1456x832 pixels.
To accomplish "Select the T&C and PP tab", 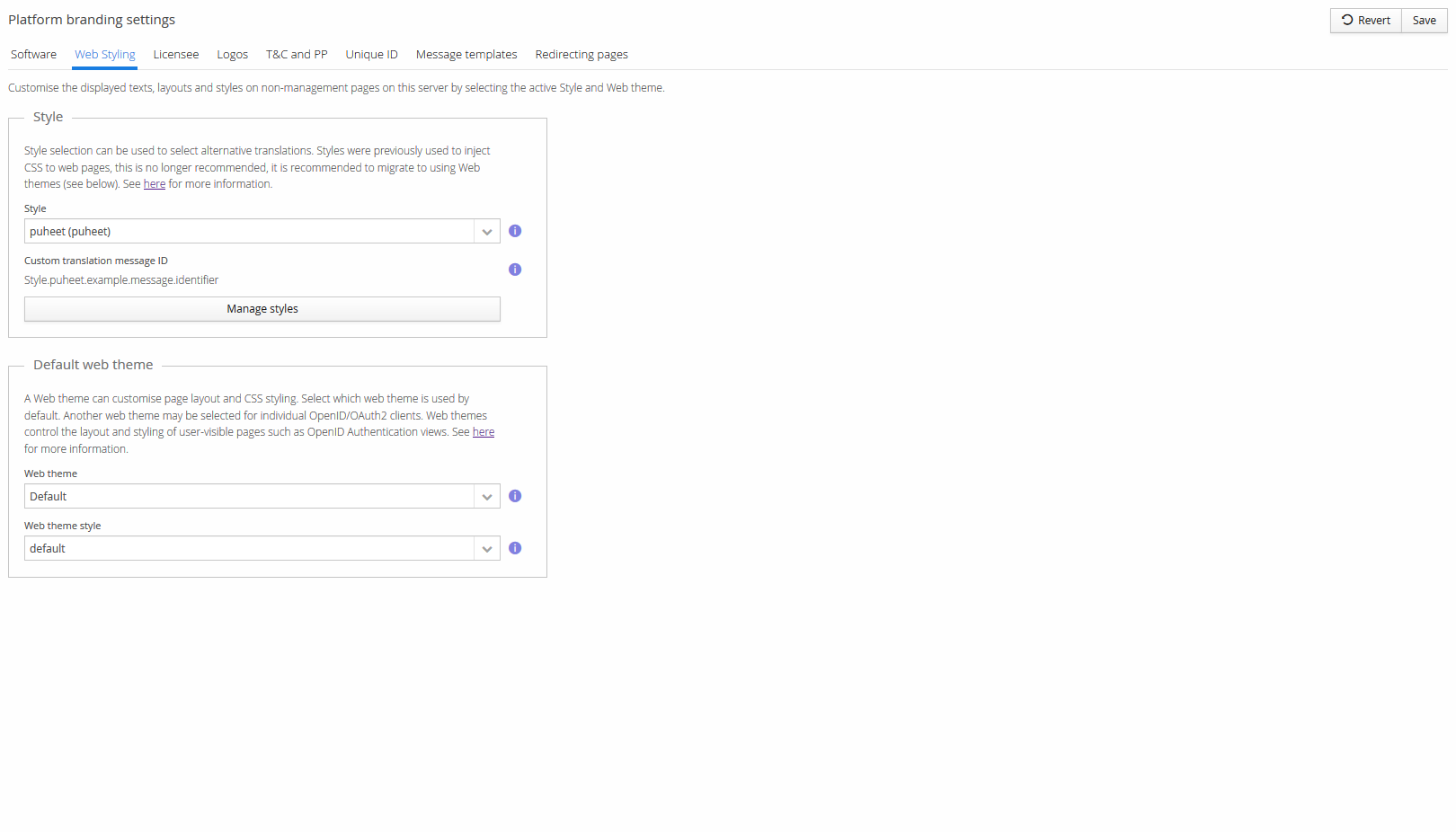I will (297, 55).
